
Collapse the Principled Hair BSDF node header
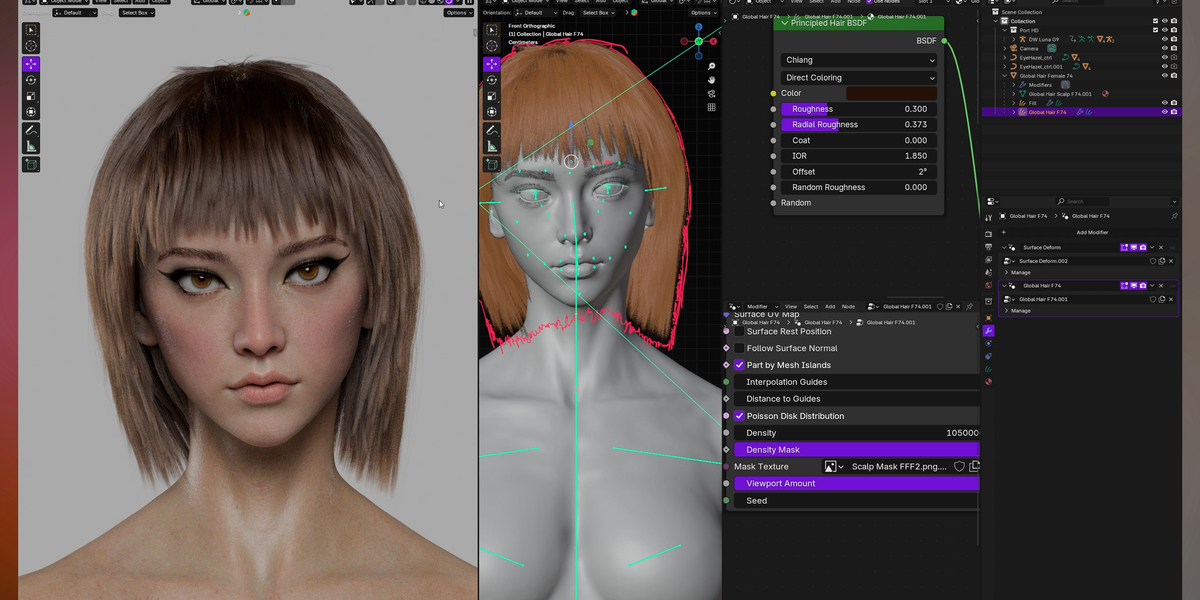(x=786, y=23)
